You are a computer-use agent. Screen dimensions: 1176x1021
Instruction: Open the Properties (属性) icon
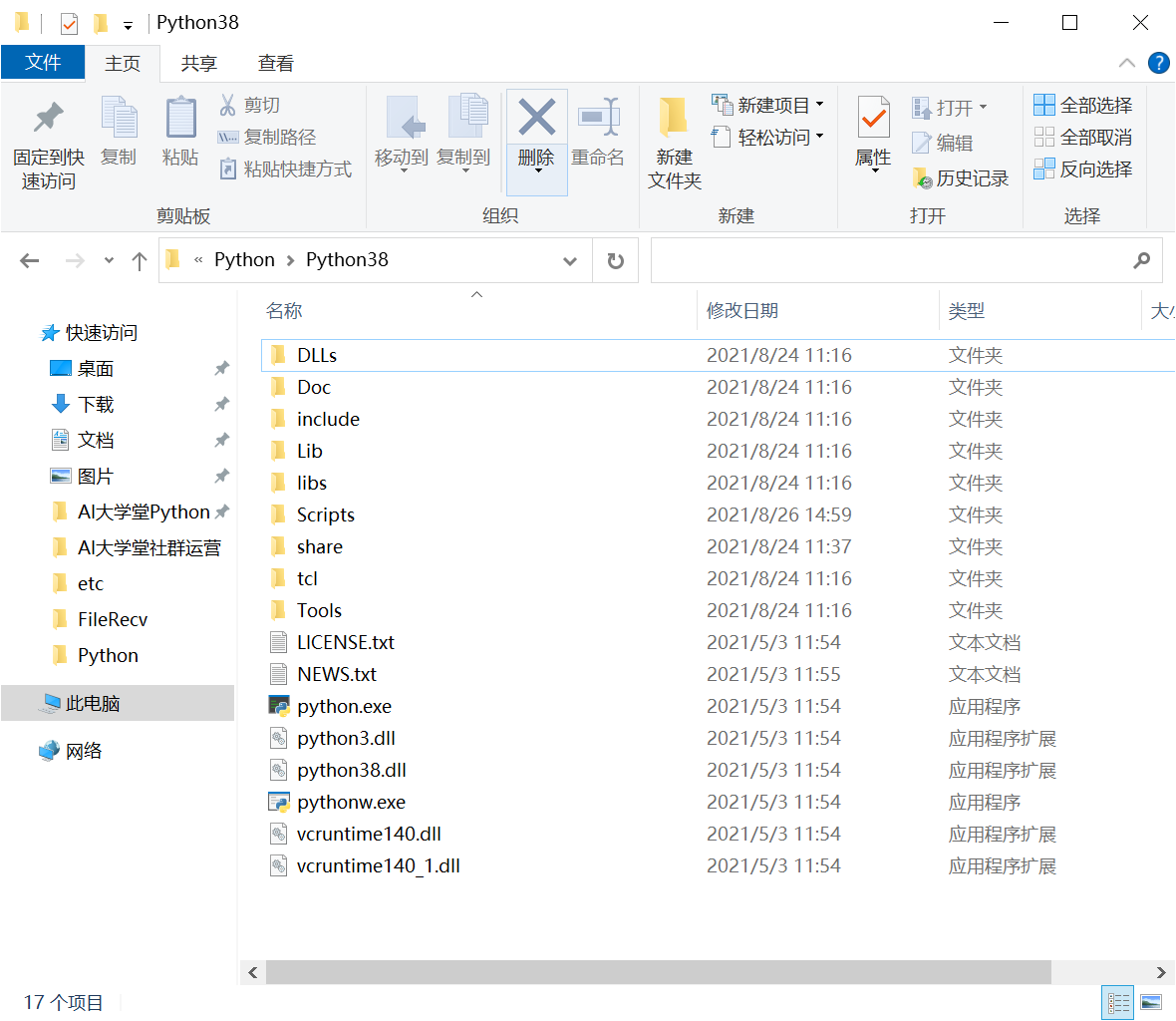[874, 118]
